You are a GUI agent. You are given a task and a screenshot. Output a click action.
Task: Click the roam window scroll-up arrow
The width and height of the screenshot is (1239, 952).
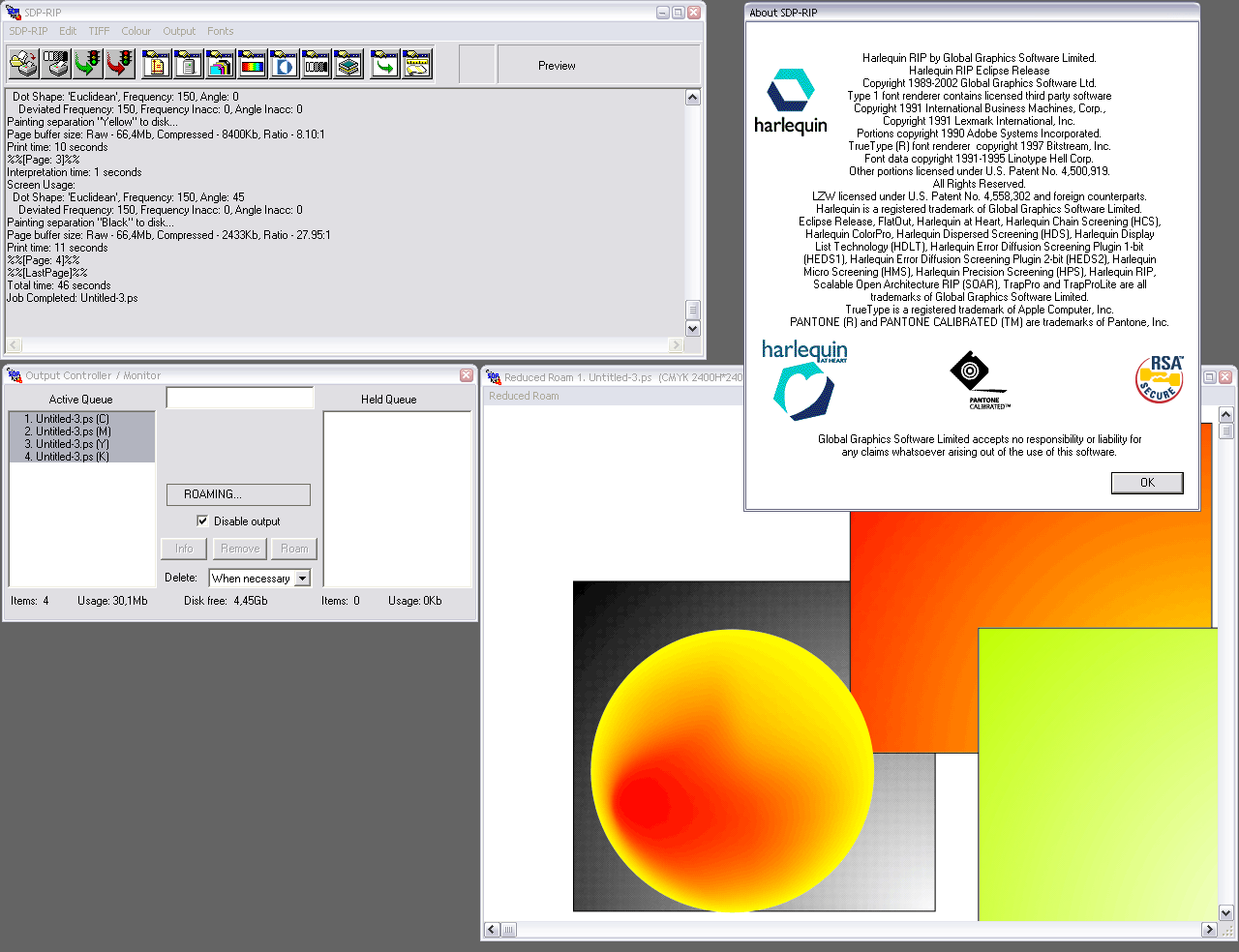click(1225, 414)
